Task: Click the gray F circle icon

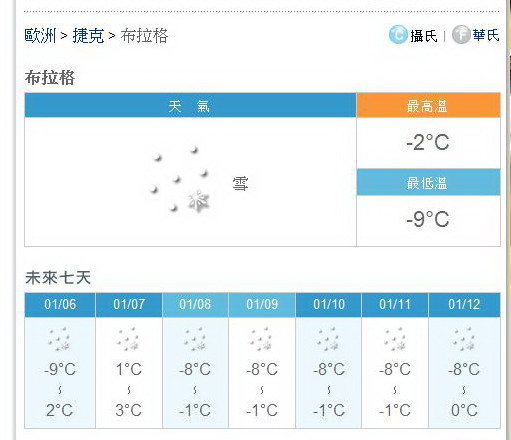Action: pos(461,34)
